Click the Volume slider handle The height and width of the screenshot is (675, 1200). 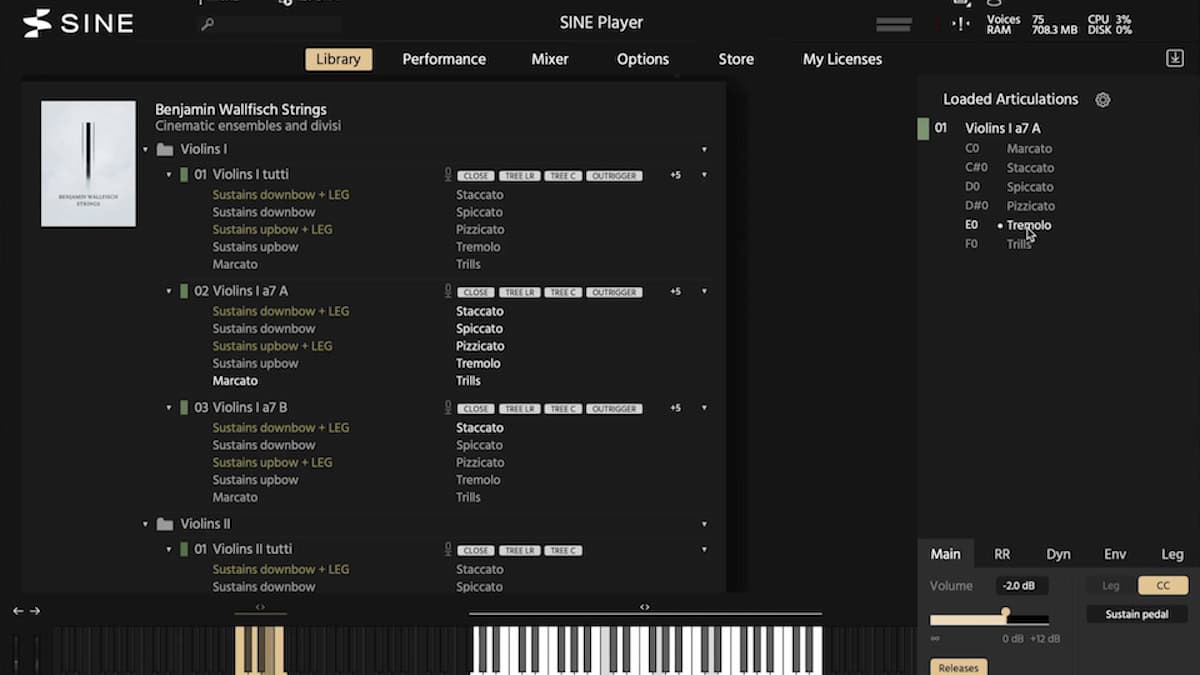click(x=1005, y=612)
